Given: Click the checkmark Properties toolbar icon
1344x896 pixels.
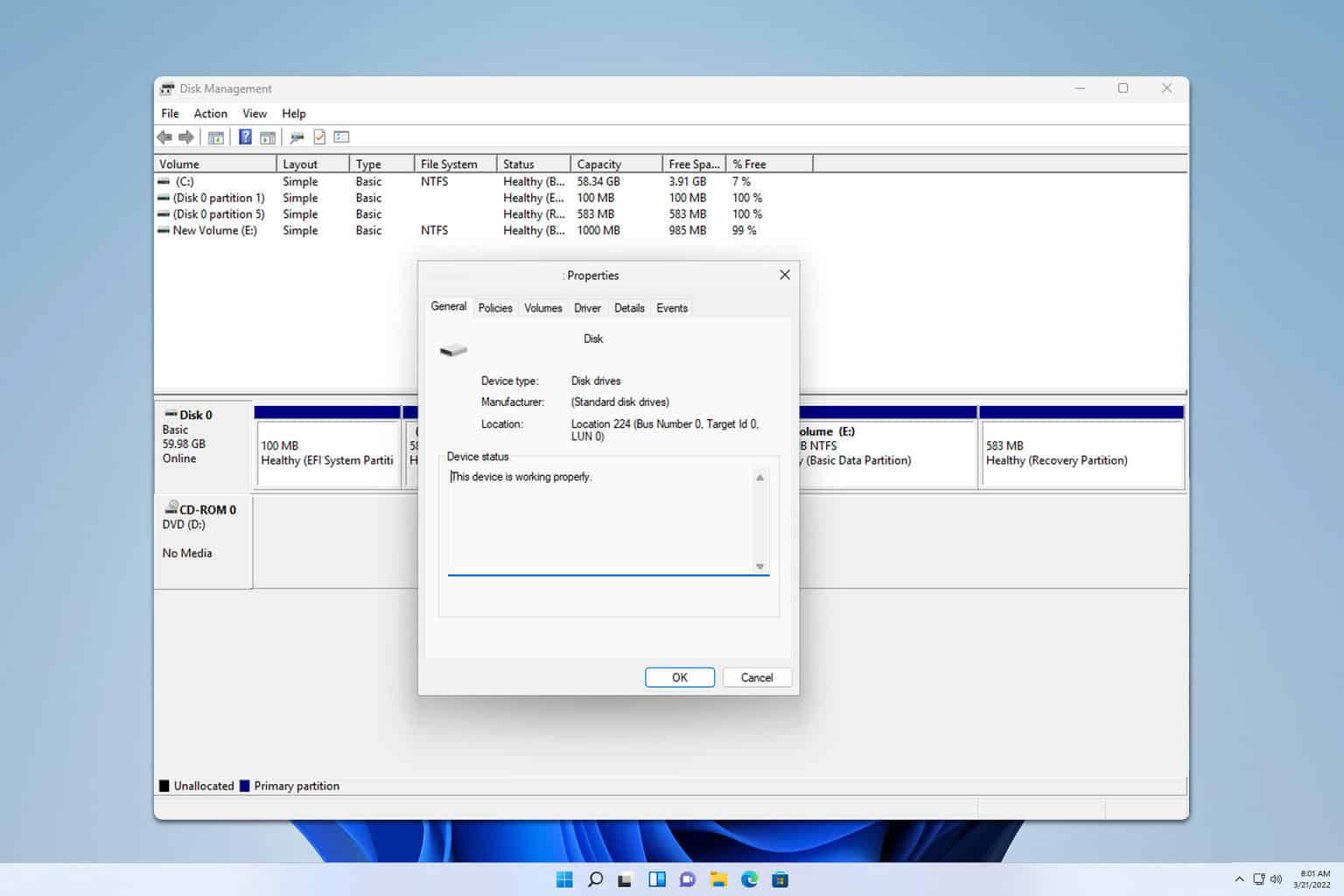Looking at the screenshot, I should click(319, 137).
